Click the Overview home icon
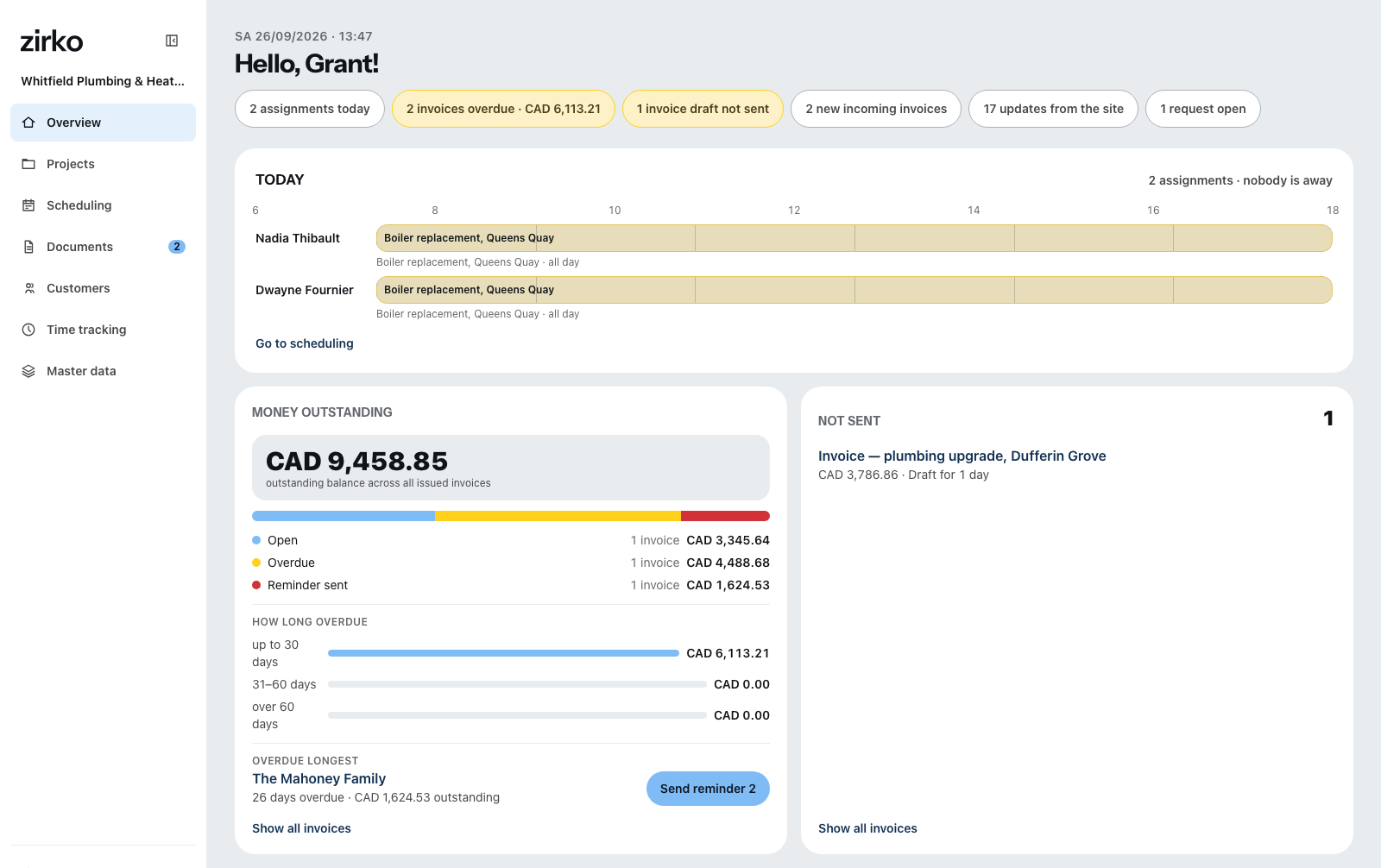This screenshot has width=1381, height=868. pos(28,123)
